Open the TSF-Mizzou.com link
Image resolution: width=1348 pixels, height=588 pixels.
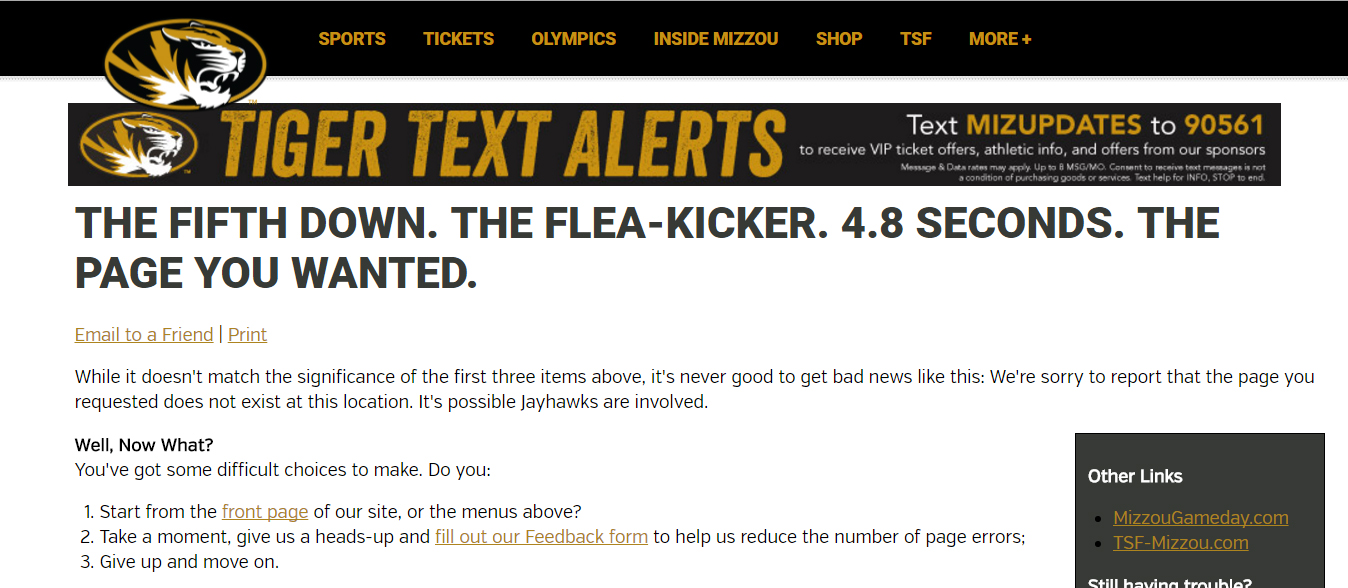point(1180,543)
